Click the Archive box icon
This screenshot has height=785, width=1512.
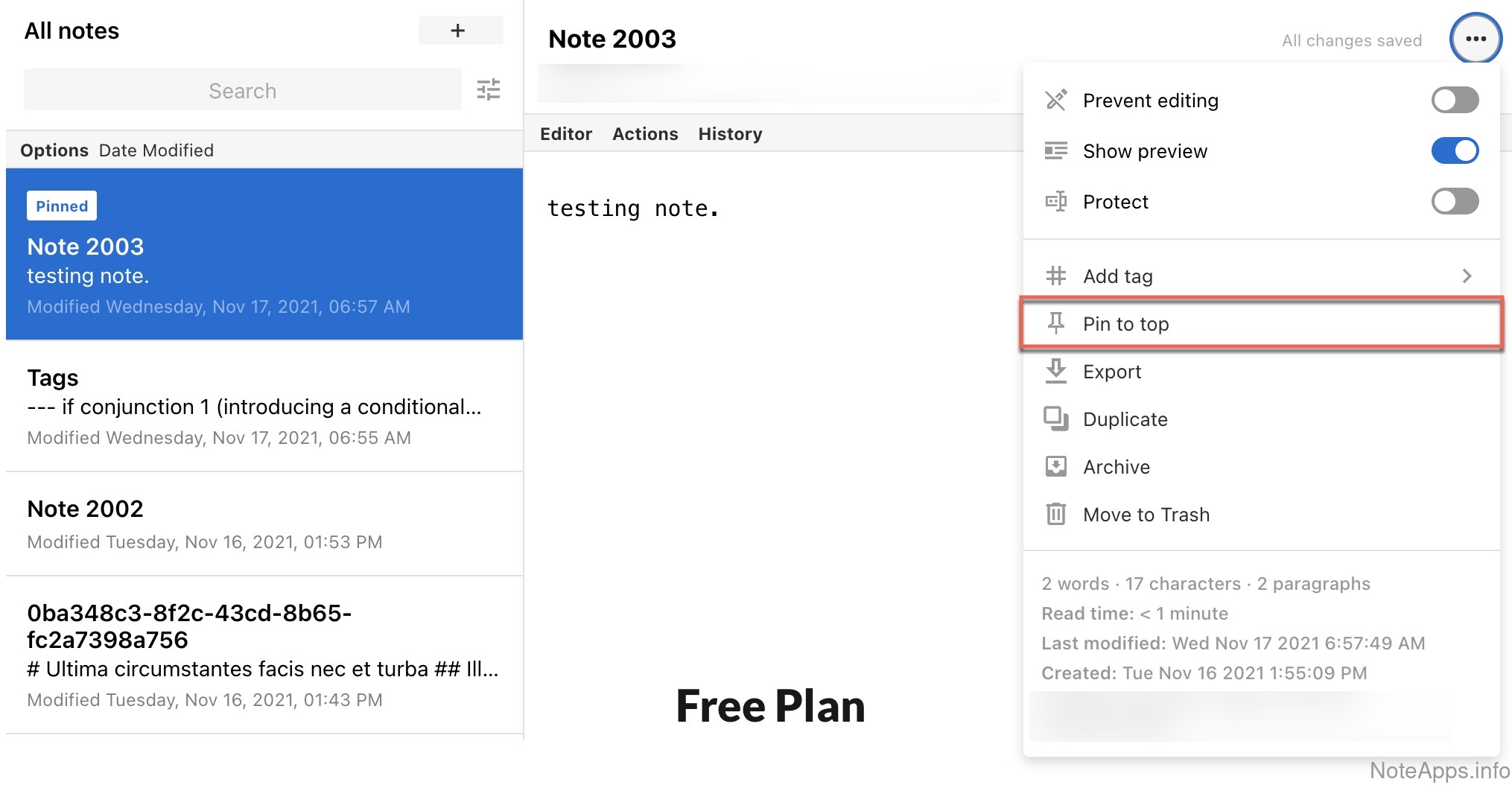(x=1055, y=466)
